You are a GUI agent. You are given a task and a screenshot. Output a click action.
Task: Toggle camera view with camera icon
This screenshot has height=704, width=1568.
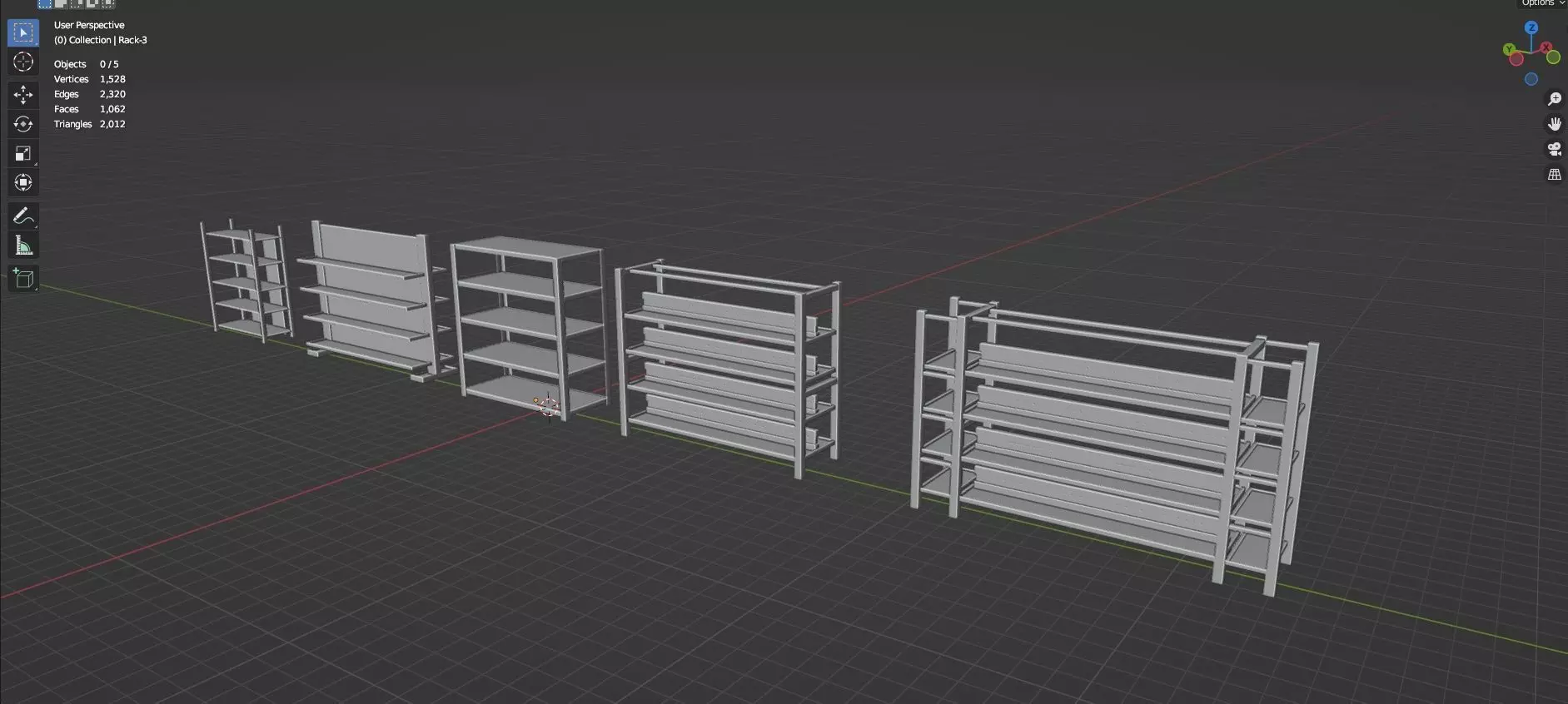pyautogui.click(x=1554, y=149)
